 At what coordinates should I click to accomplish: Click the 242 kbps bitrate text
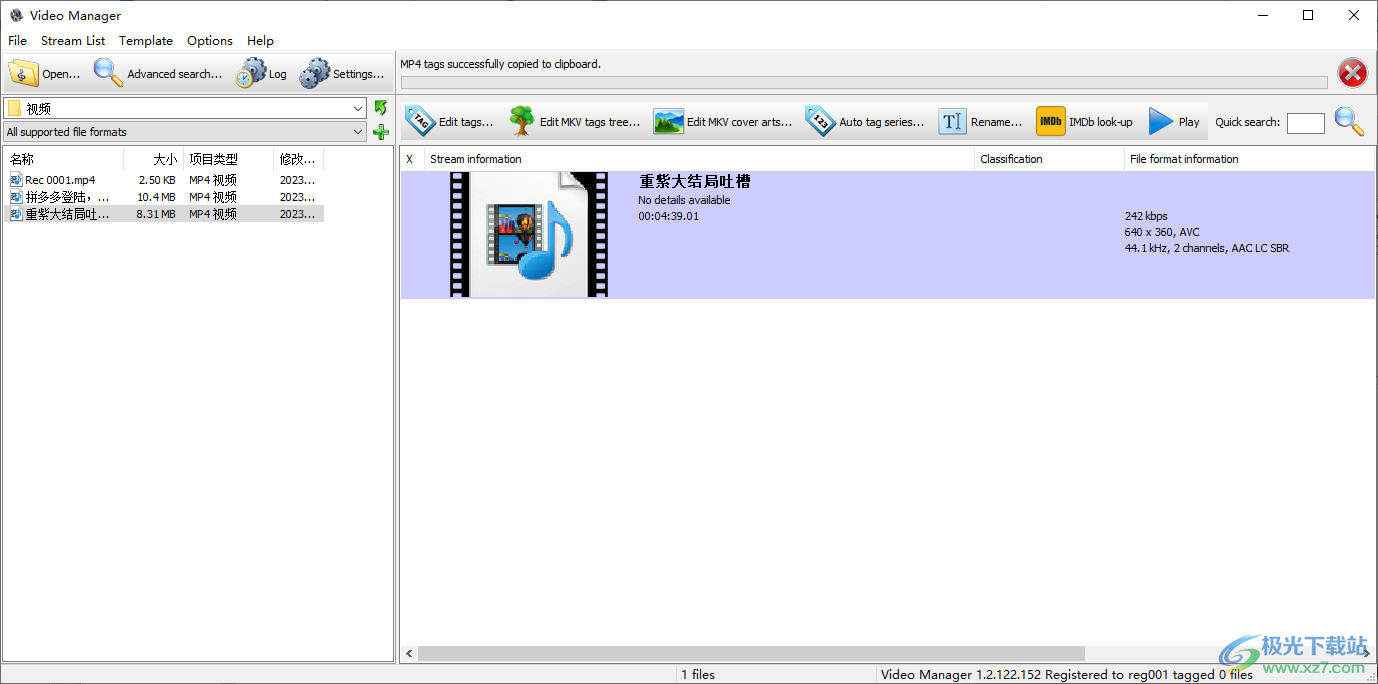1146,216
